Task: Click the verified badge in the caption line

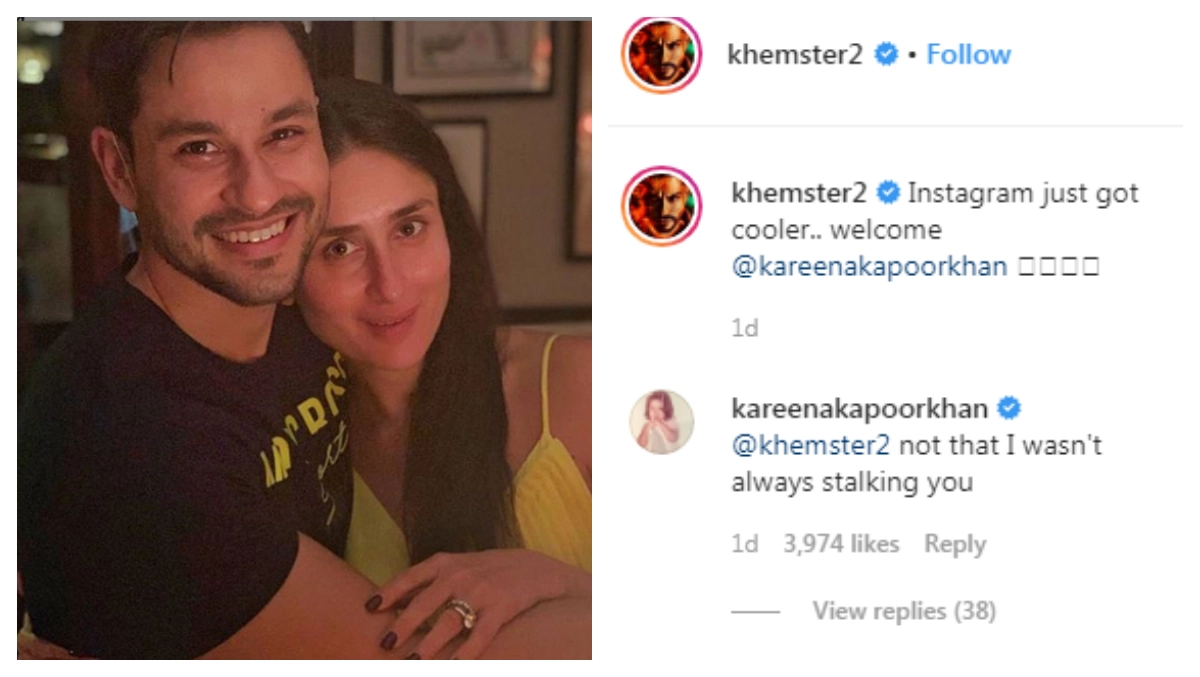Action: coord(886,192)
